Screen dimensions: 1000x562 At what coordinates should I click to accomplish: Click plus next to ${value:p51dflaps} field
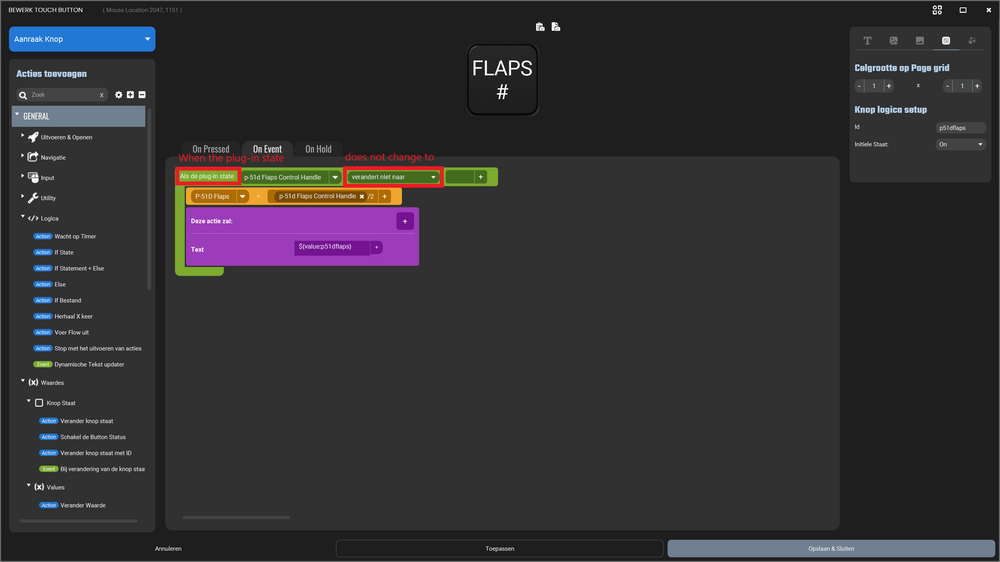376,248
